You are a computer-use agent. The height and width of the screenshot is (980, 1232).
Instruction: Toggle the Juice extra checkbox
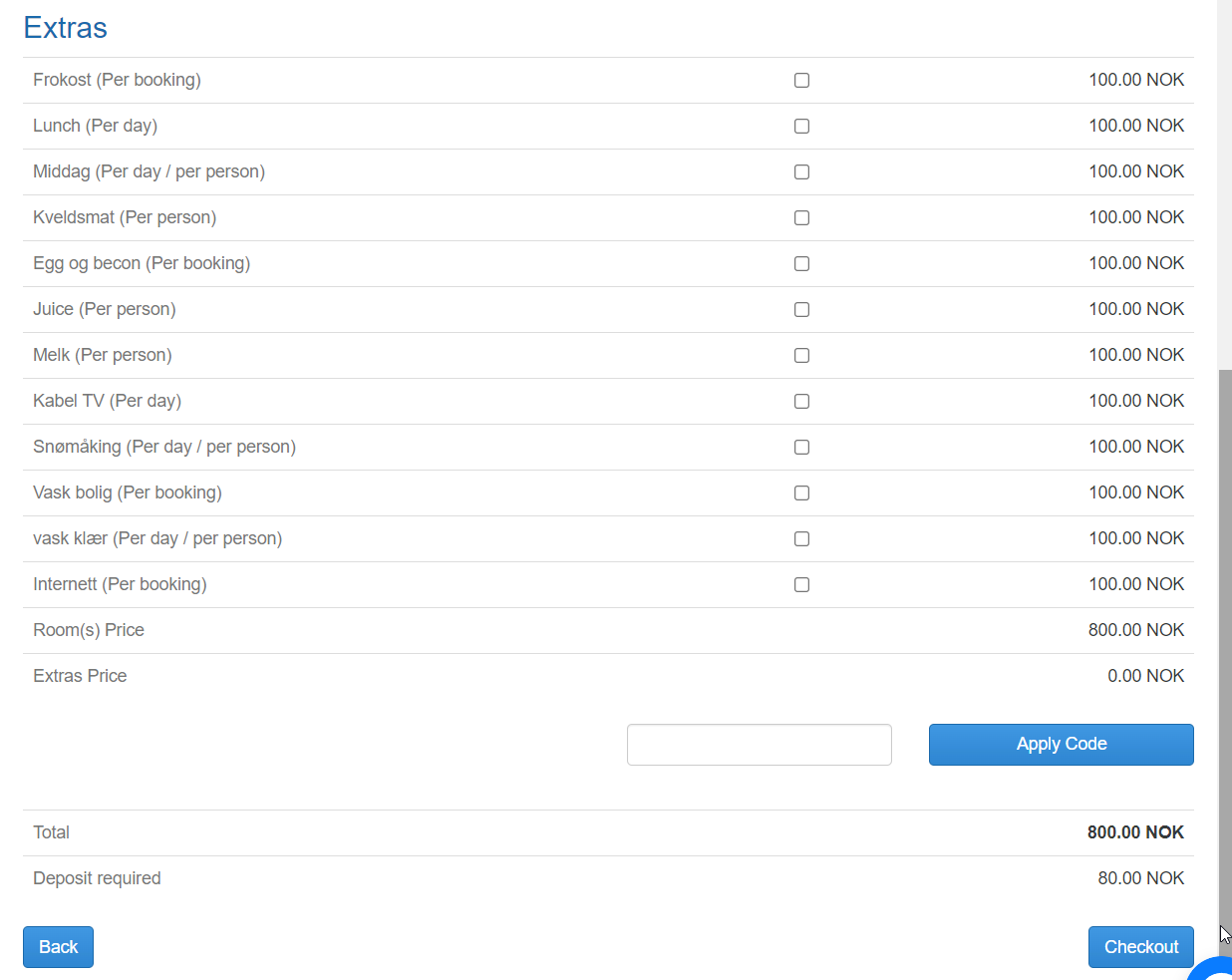pos(801,310)
